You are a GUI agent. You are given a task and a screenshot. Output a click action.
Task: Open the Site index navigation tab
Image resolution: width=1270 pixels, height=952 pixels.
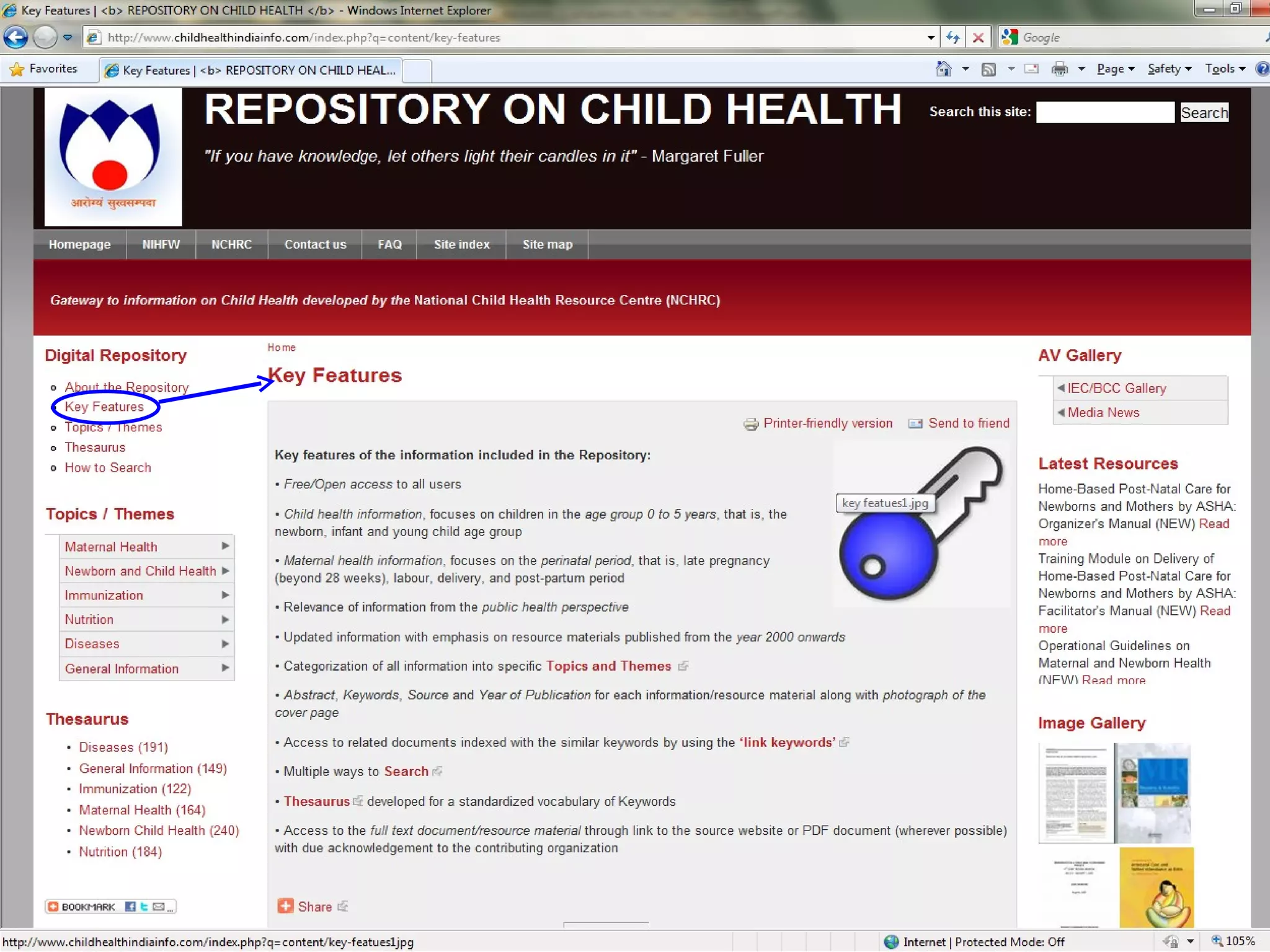[x=461, y=244]
